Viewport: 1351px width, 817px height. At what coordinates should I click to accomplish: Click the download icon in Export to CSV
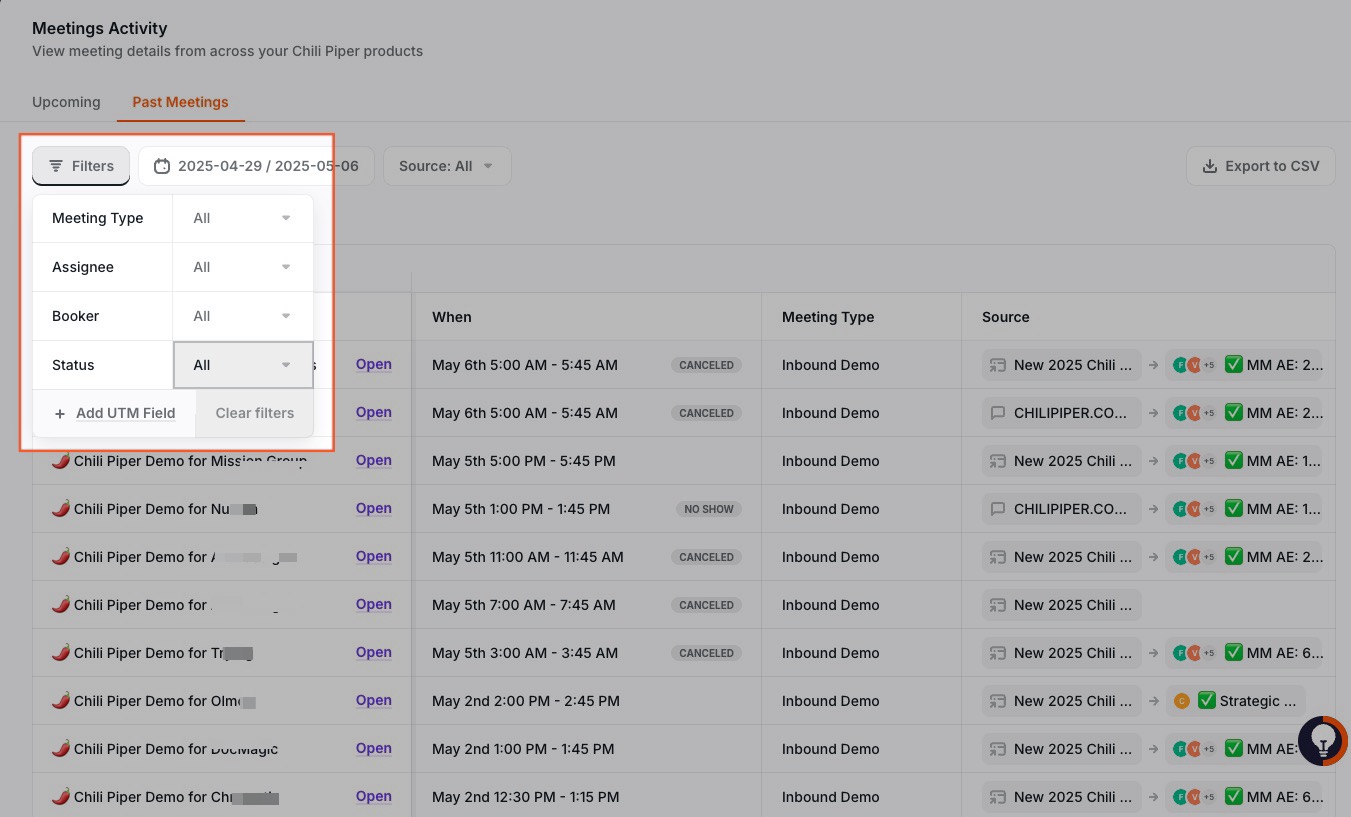1209,166
